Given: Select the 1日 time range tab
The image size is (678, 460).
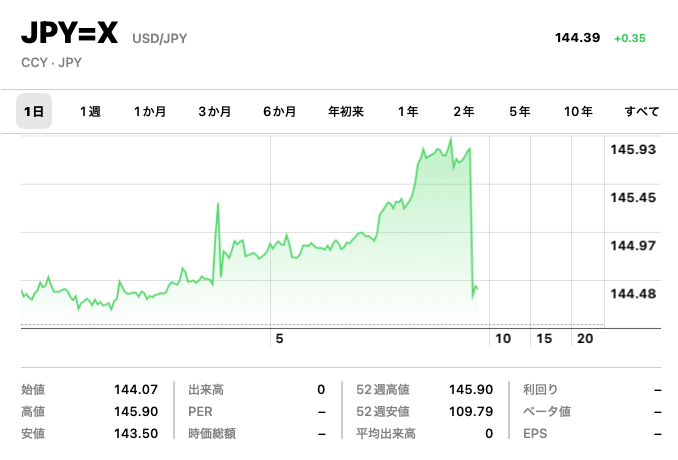Looking at the screenshot, I should pos(33,112).
